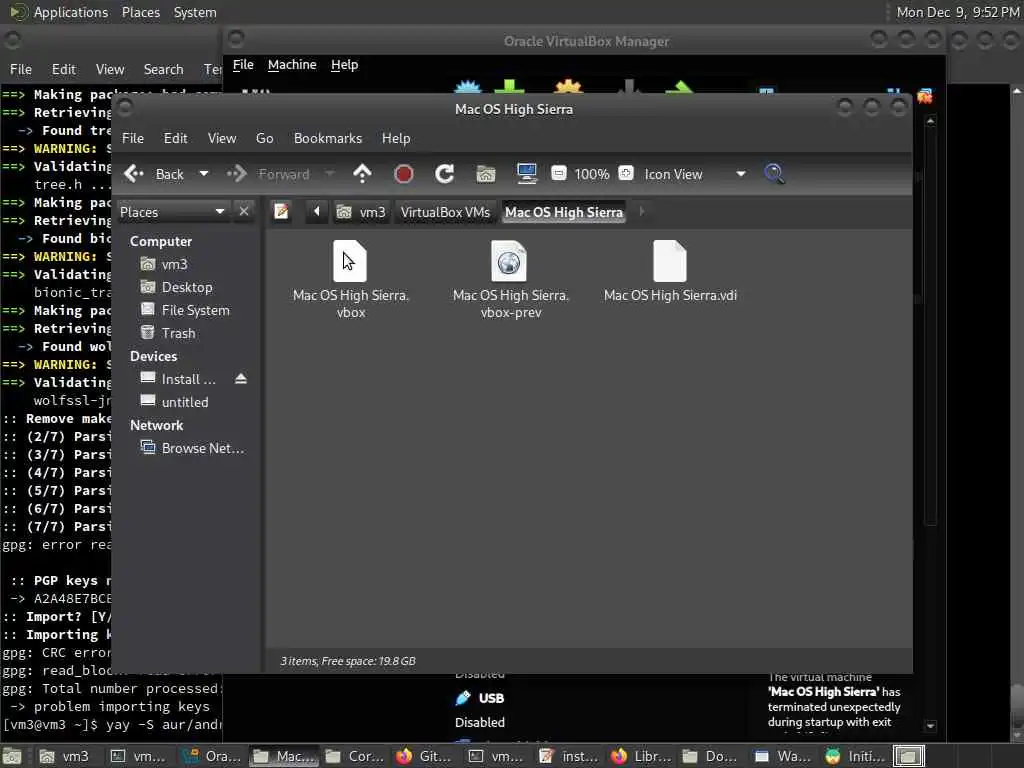Open the file manager Edit menu
The width and height of the screenshot is (1024, 768).
coord(175,138)
